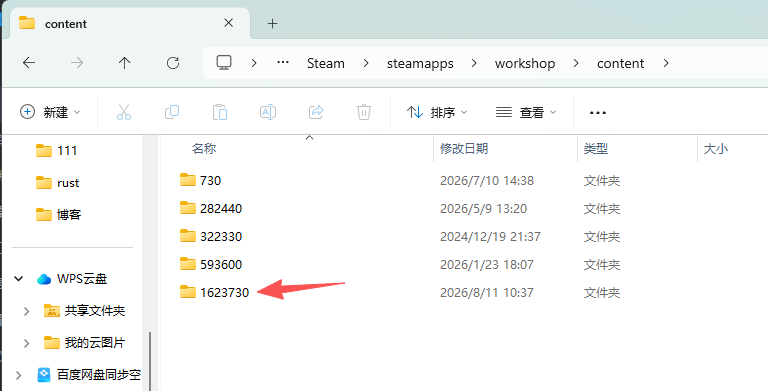The width and height of the screenshot is (768, 391).
Task: Select the 282440 folder
Action: (211, 208)
